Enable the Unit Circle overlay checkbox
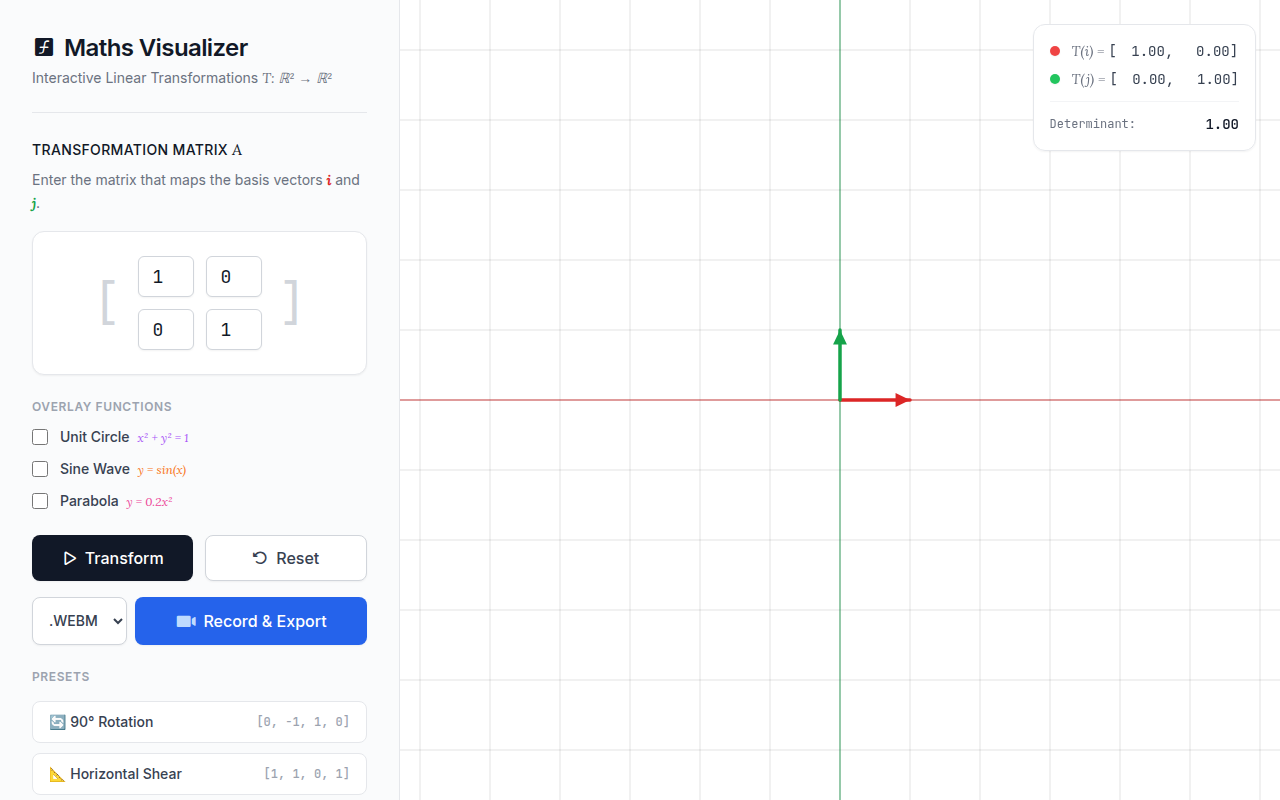 (40, 437)
